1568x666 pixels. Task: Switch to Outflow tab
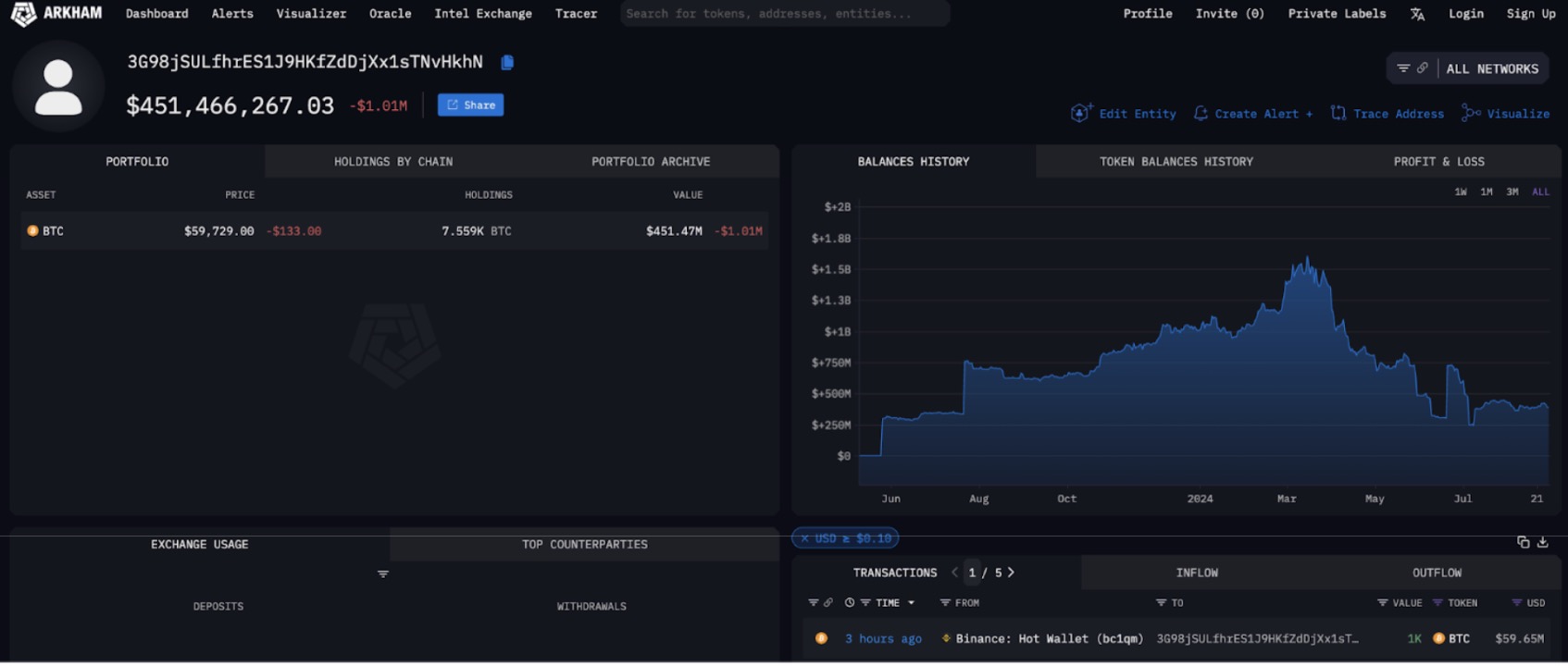[1437, 573]
